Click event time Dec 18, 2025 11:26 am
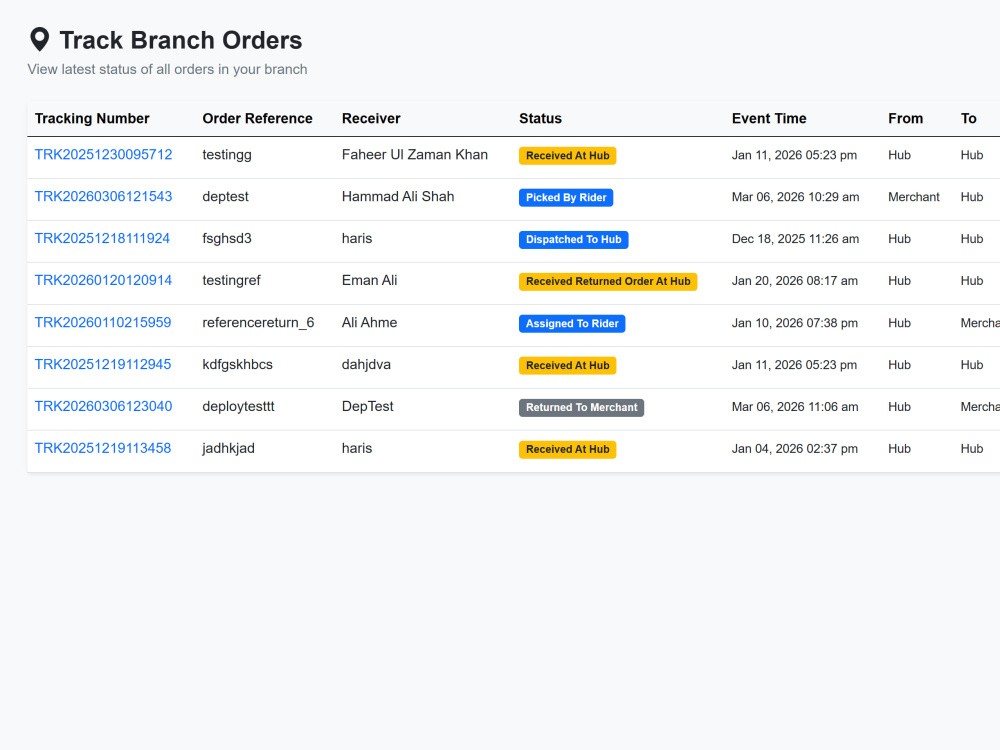 point(795,239)
